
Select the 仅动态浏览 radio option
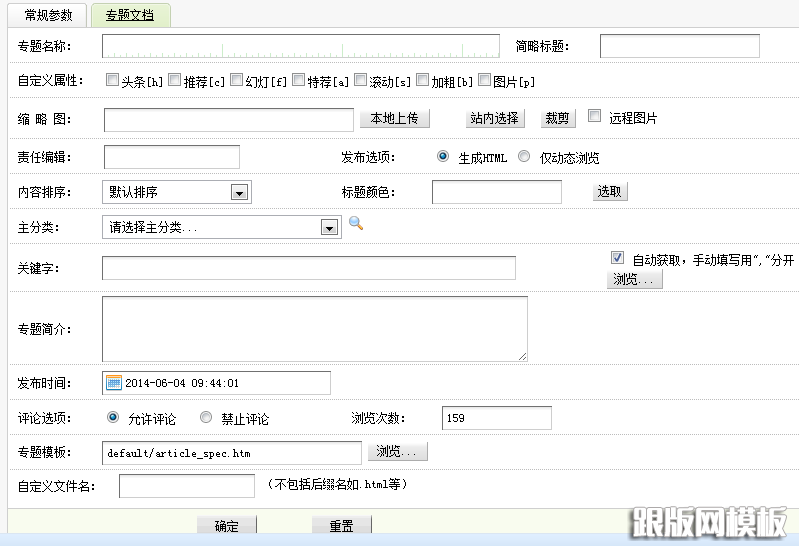coord(524,157)
